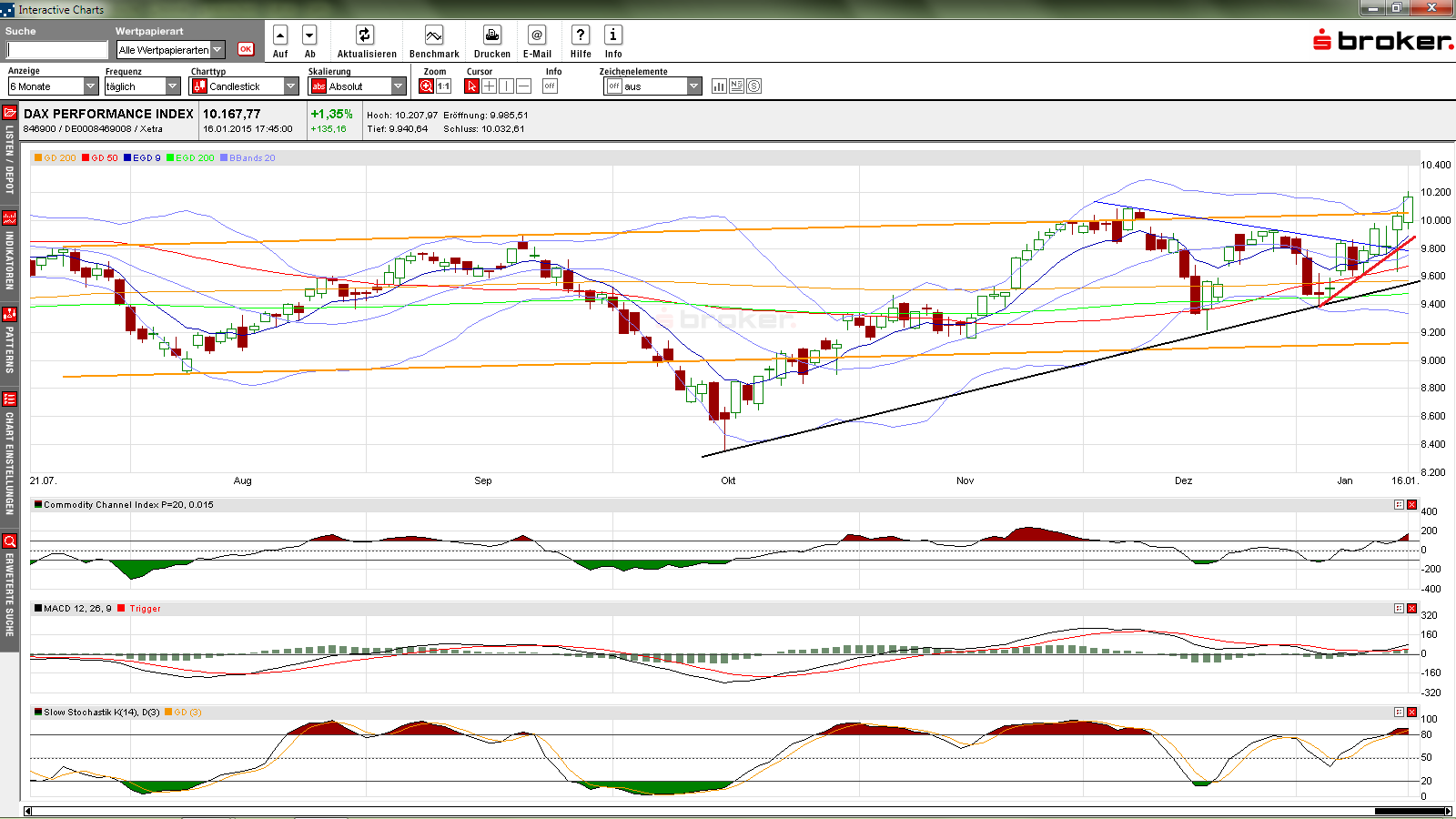Click the horizontal chart scrollbar thumb

pos(1409,811)
